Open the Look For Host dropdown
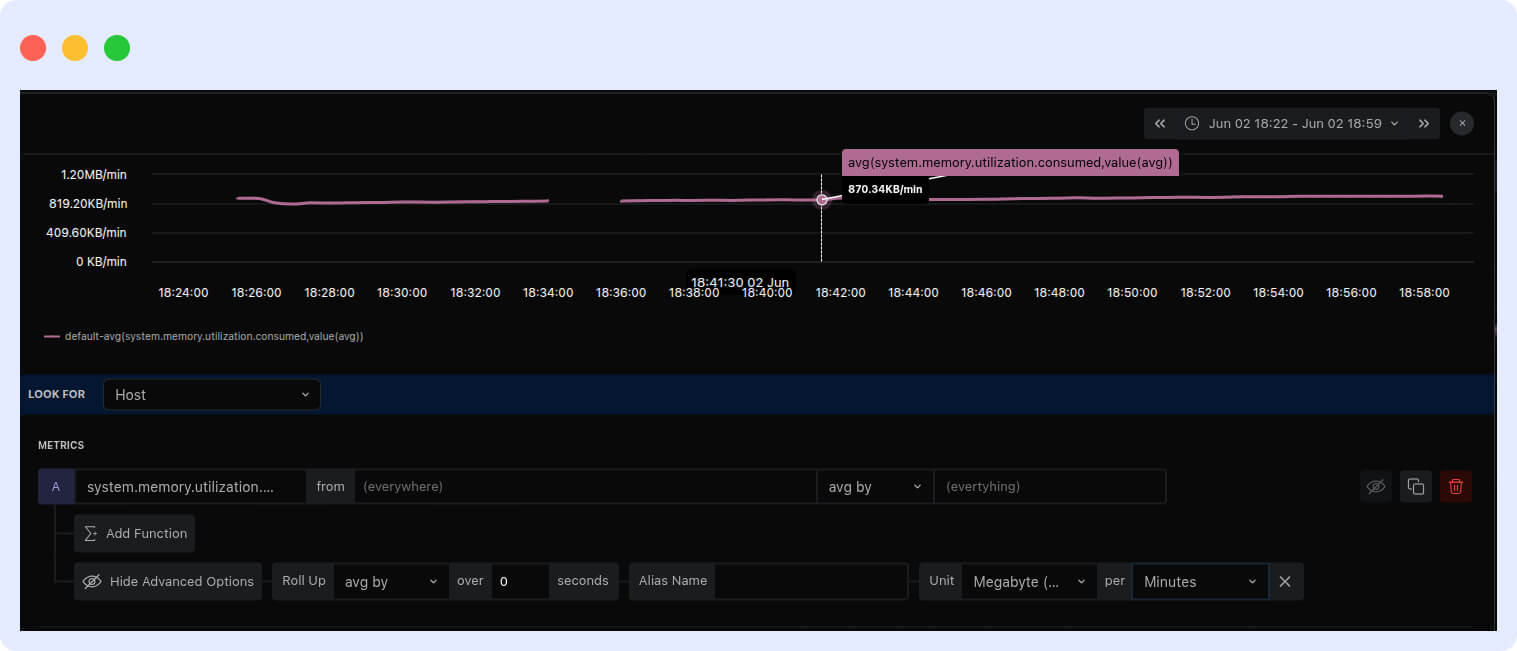Screen dimensions: 1517x651 [211, 395]
